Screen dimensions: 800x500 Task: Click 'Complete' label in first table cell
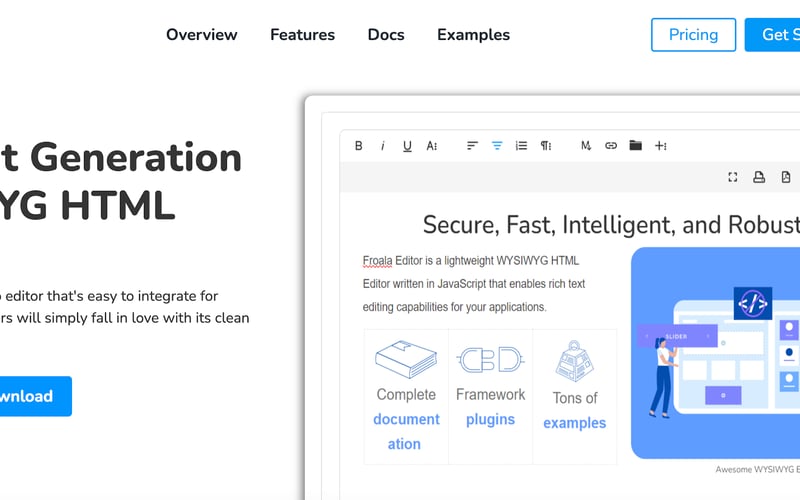[x=406, y=395]
